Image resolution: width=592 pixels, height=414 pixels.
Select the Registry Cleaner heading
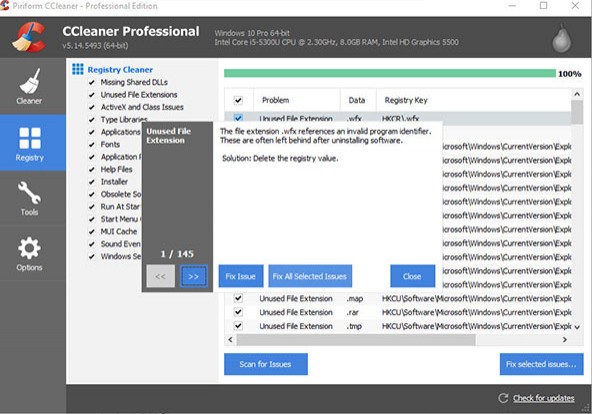click(x=120, y=69)
